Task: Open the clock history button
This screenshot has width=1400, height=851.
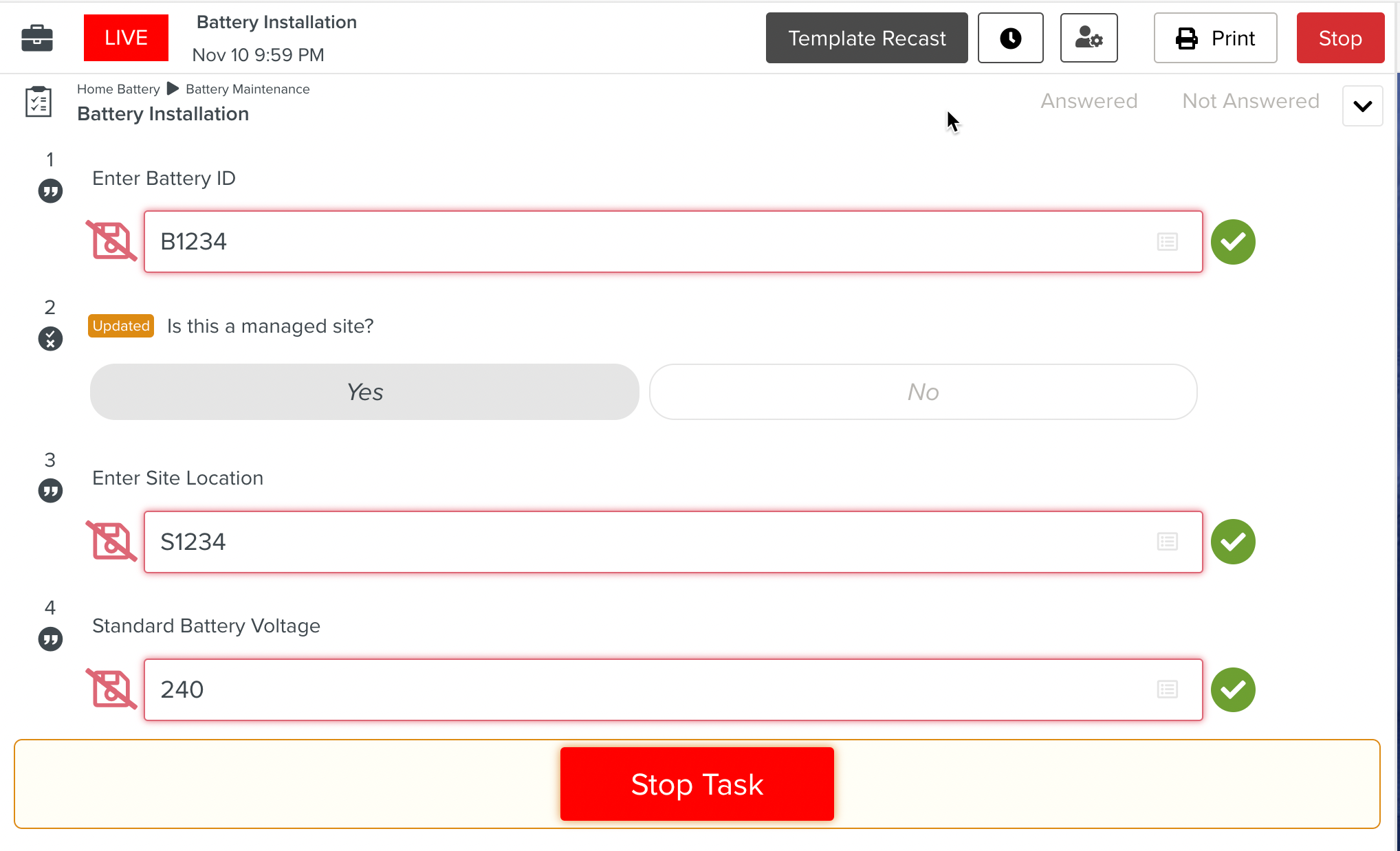Action: (1010, 38)
